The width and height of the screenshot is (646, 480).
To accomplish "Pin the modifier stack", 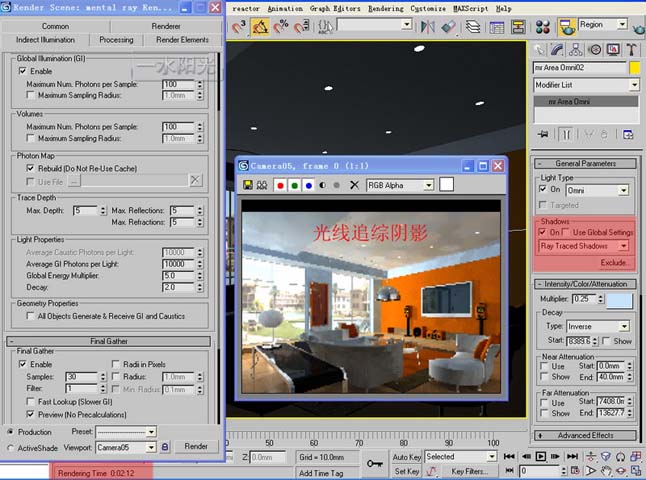I will [x=543, y=134].
